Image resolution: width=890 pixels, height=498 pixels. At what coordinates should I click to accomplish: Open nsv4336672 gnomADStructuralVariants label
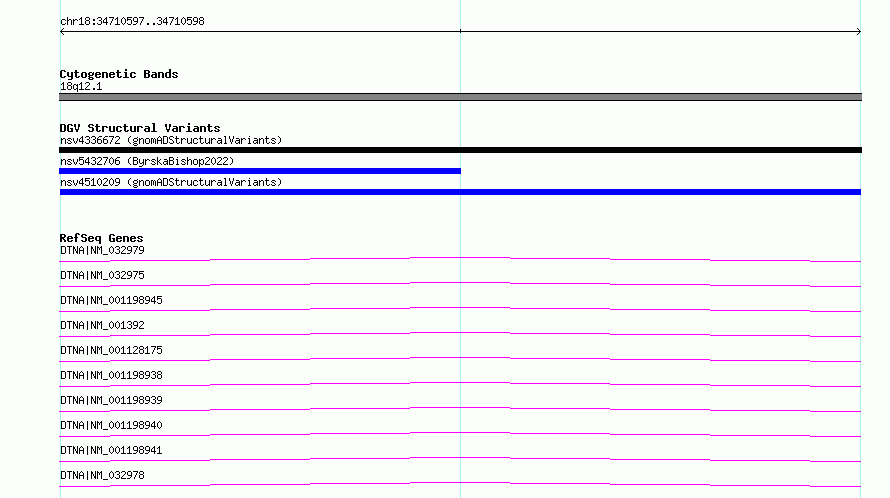(x=171, y=140)
